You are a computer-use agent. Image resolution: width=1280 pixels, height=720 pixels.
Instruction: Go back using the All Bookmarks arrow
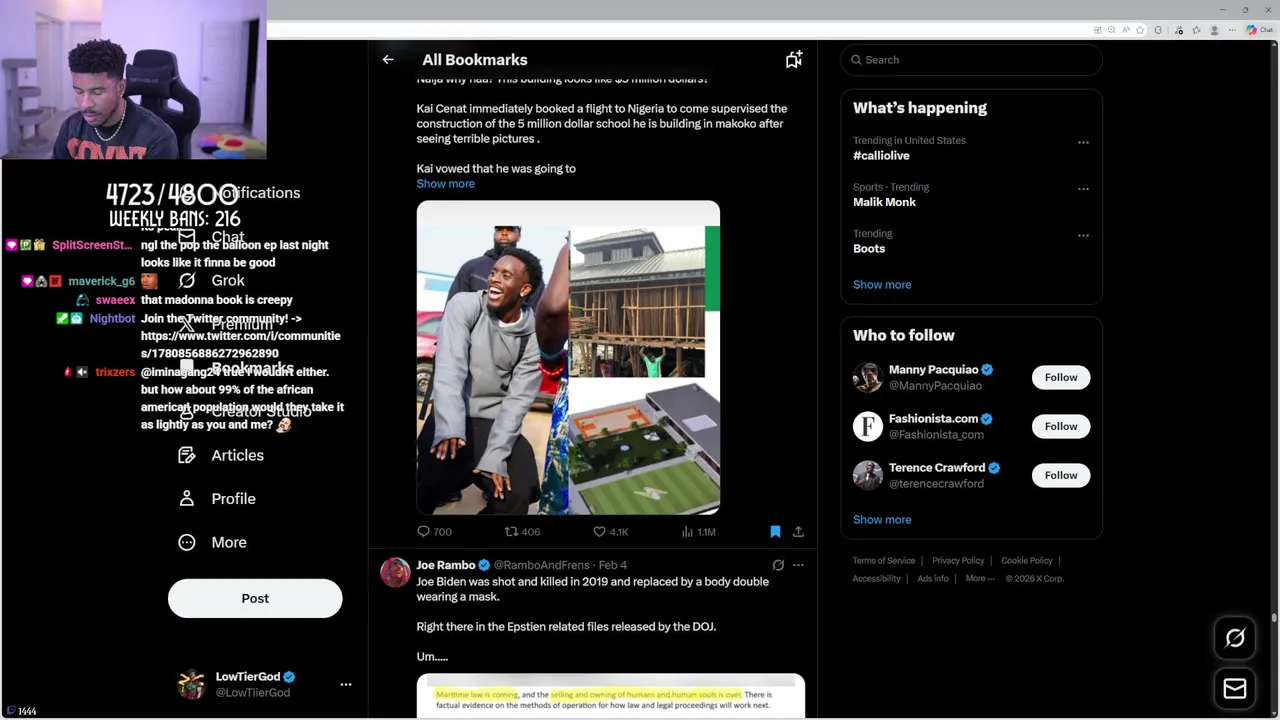click(388, 60)
